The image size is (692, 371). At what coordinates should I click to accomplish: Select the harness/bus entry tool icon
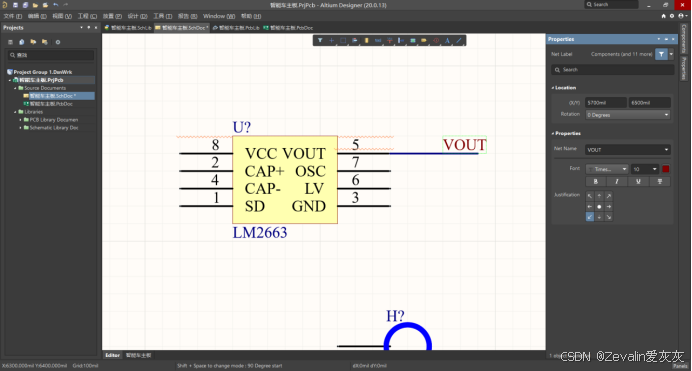[401, 41]
